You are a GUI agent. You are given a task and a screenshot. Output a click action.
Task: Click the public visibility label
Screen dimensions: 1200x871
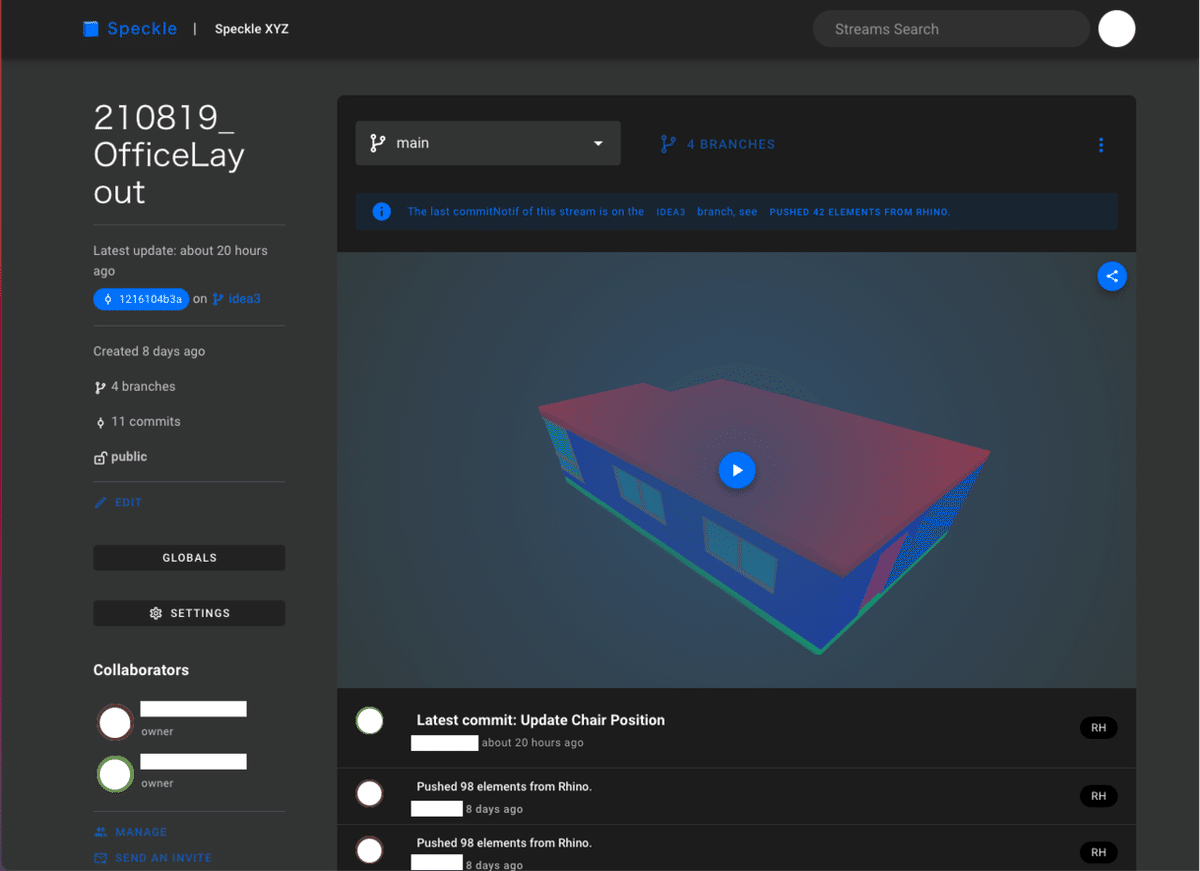click(x=121, y=457)
